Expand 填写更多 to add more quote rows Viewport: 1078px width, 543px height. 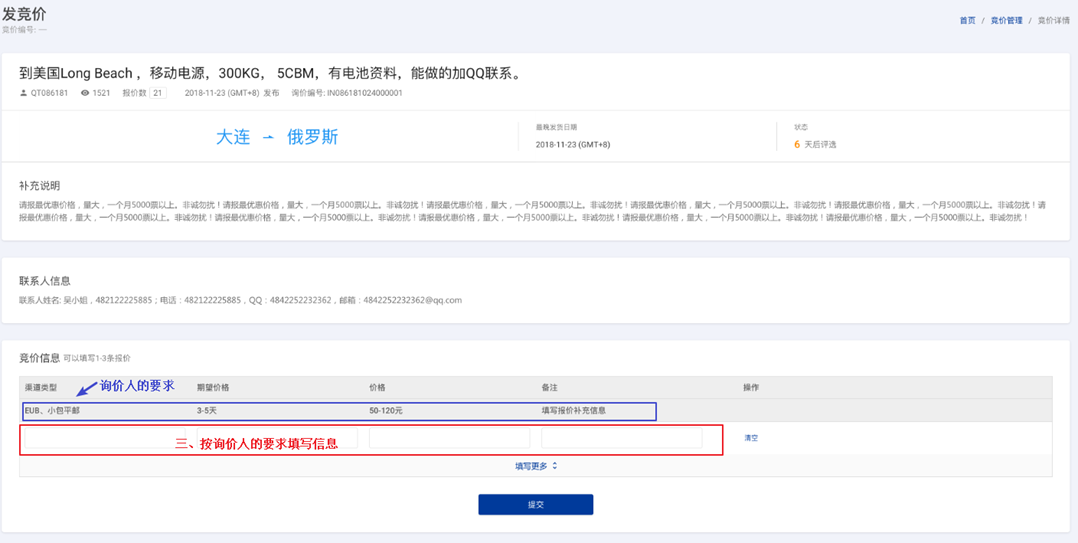click(536, 466)
